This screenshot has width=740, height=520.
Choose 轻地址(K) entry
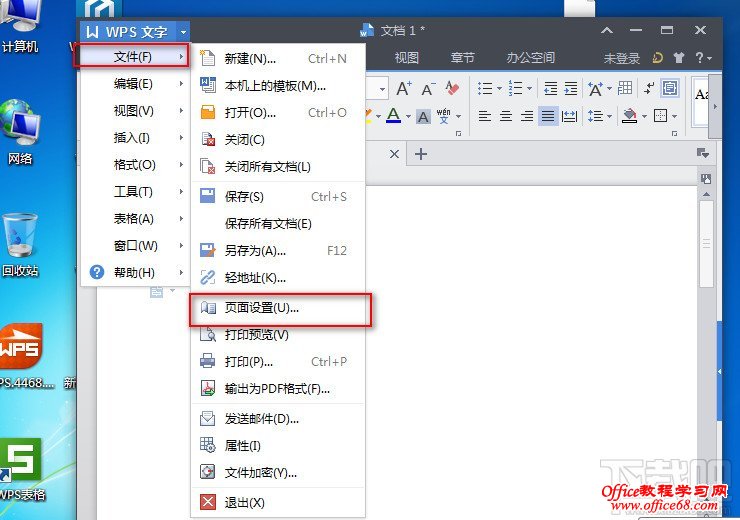pos(278,277)
